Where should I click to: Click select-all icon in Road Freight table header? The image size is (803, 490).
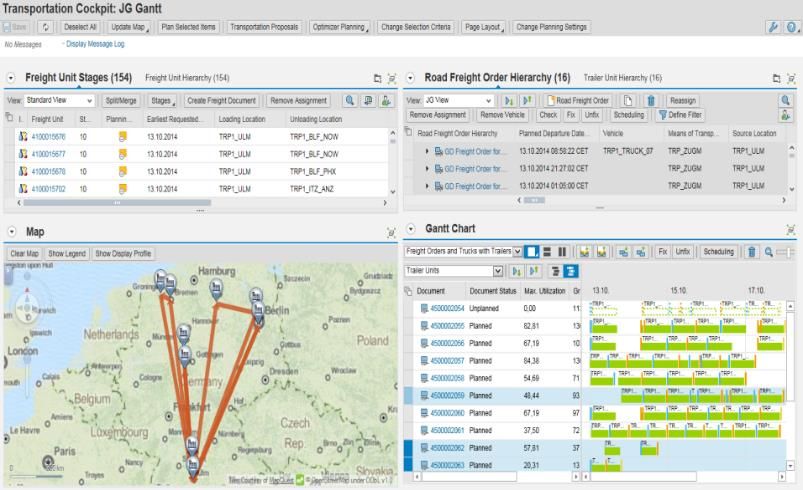(x=408, y=132)
